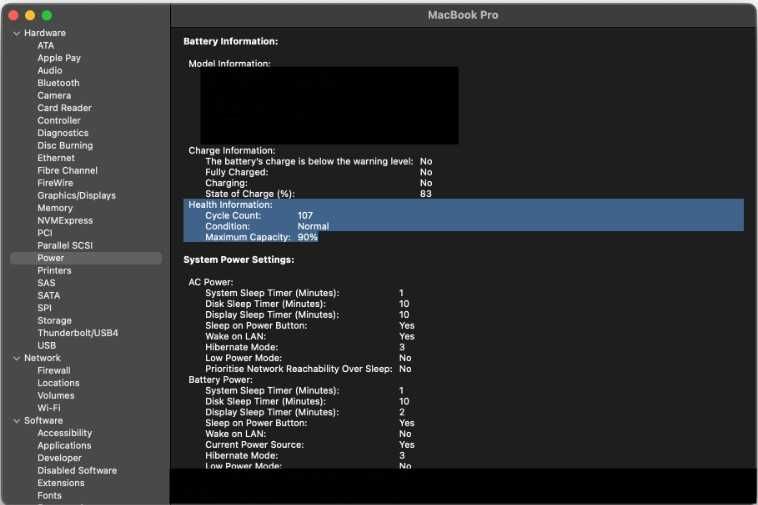The height and width of the screenshot is (505, 758).
Task: Open the Camera entry
Action: click(x=54, y=96)
